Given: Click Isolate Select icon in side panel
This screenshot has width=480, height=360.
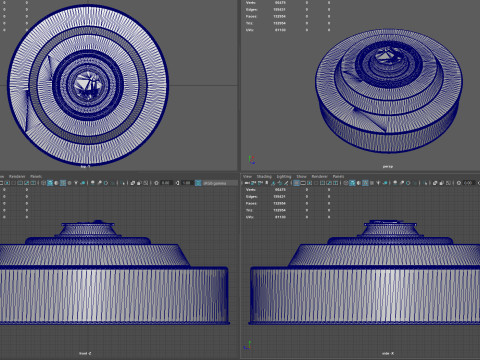Looking at the screenshot, I should (x=425, y=183).
